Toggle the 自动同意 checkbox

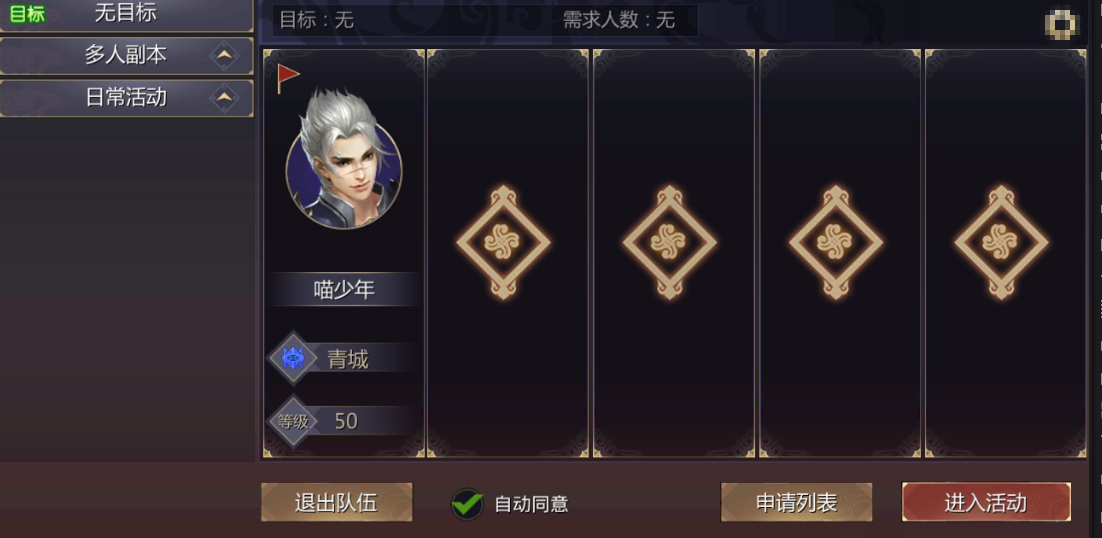467,504
